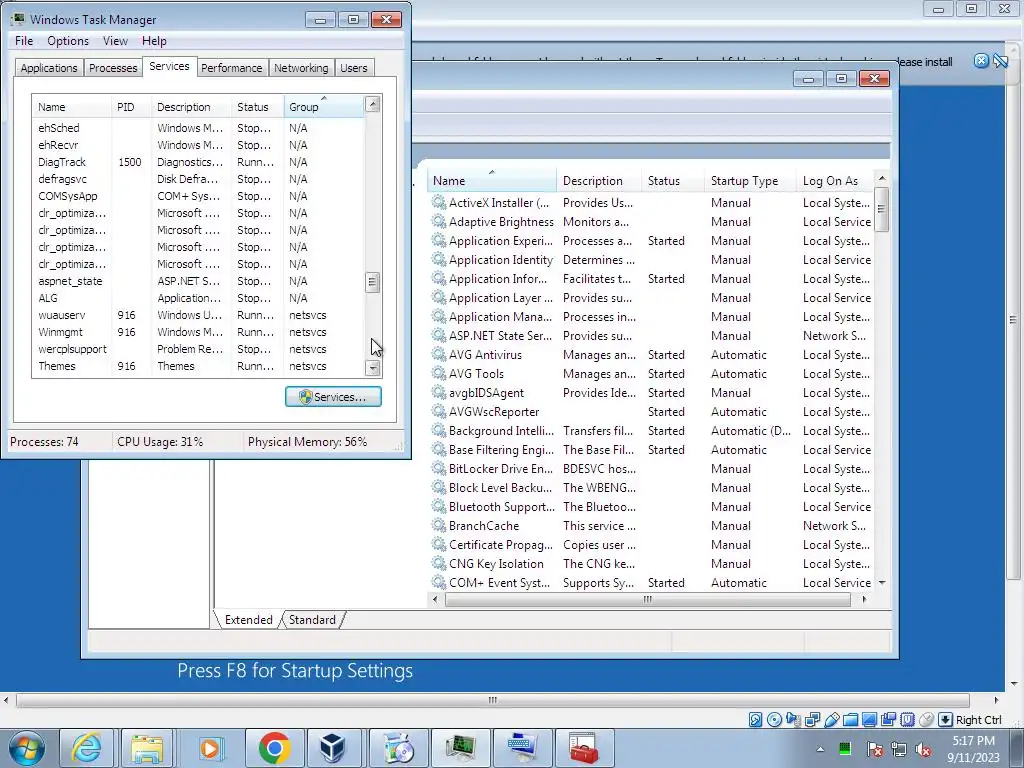Click VirtualBox mouse integration indicator
This screenshot has width=1024, height=768.
click(x=926, y=720)
